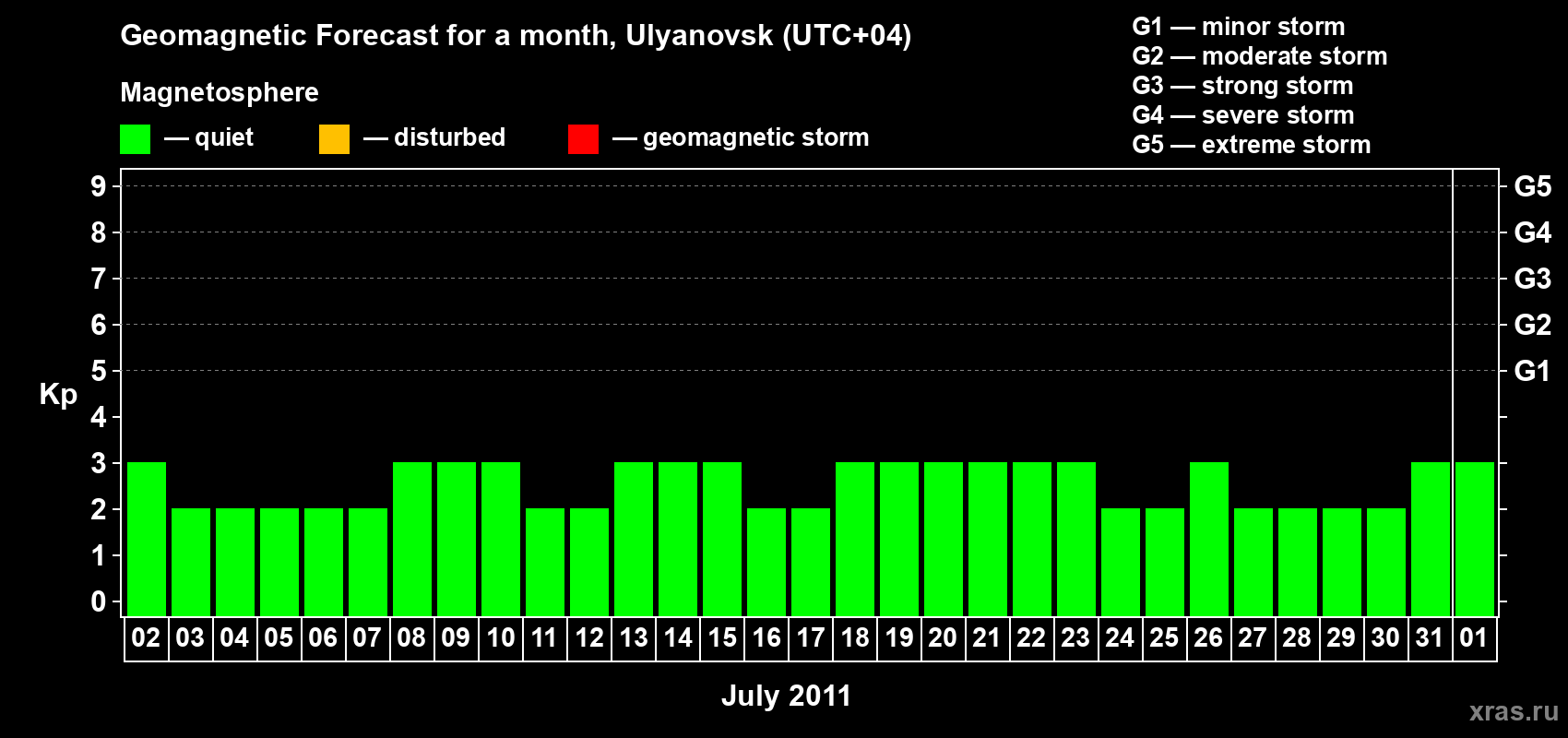Click the 'geomagnetic storm' legend text
The width and height of the screenshot is (1568, 738).
[x=755, y=137]
